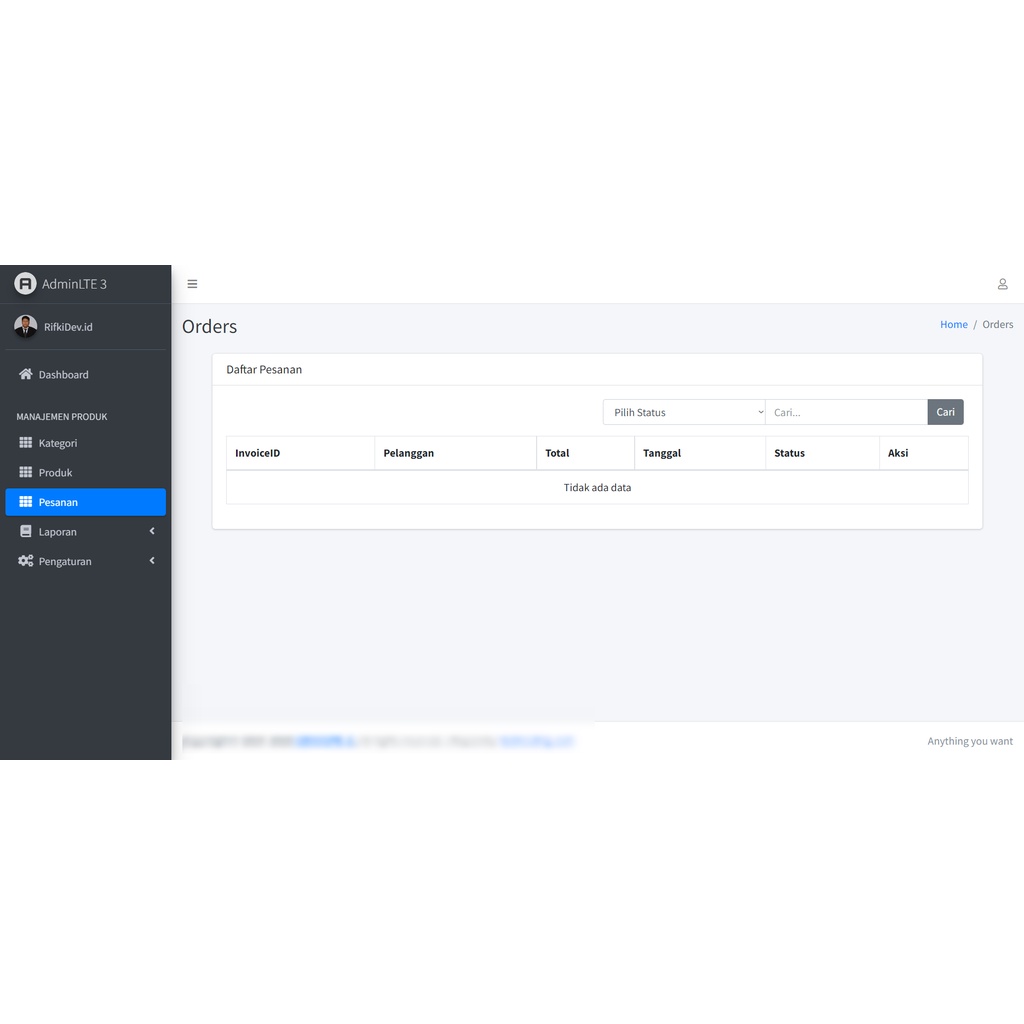Click the Tanggal column header
1024x1024 pixels.
(x=700, y=453)
